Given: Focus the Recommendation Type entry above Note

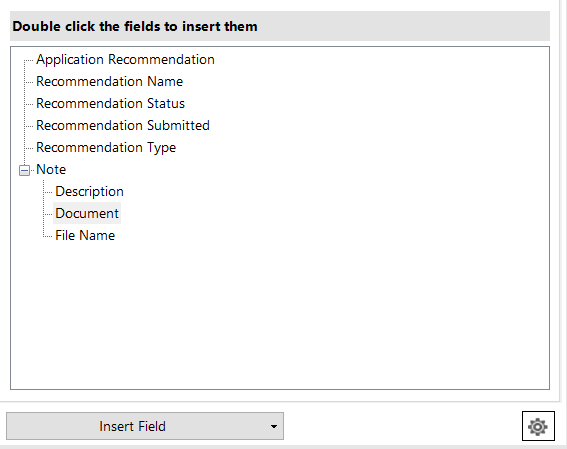Looking at the screenshot, I should pyautogui.click(x=106, y=147).
